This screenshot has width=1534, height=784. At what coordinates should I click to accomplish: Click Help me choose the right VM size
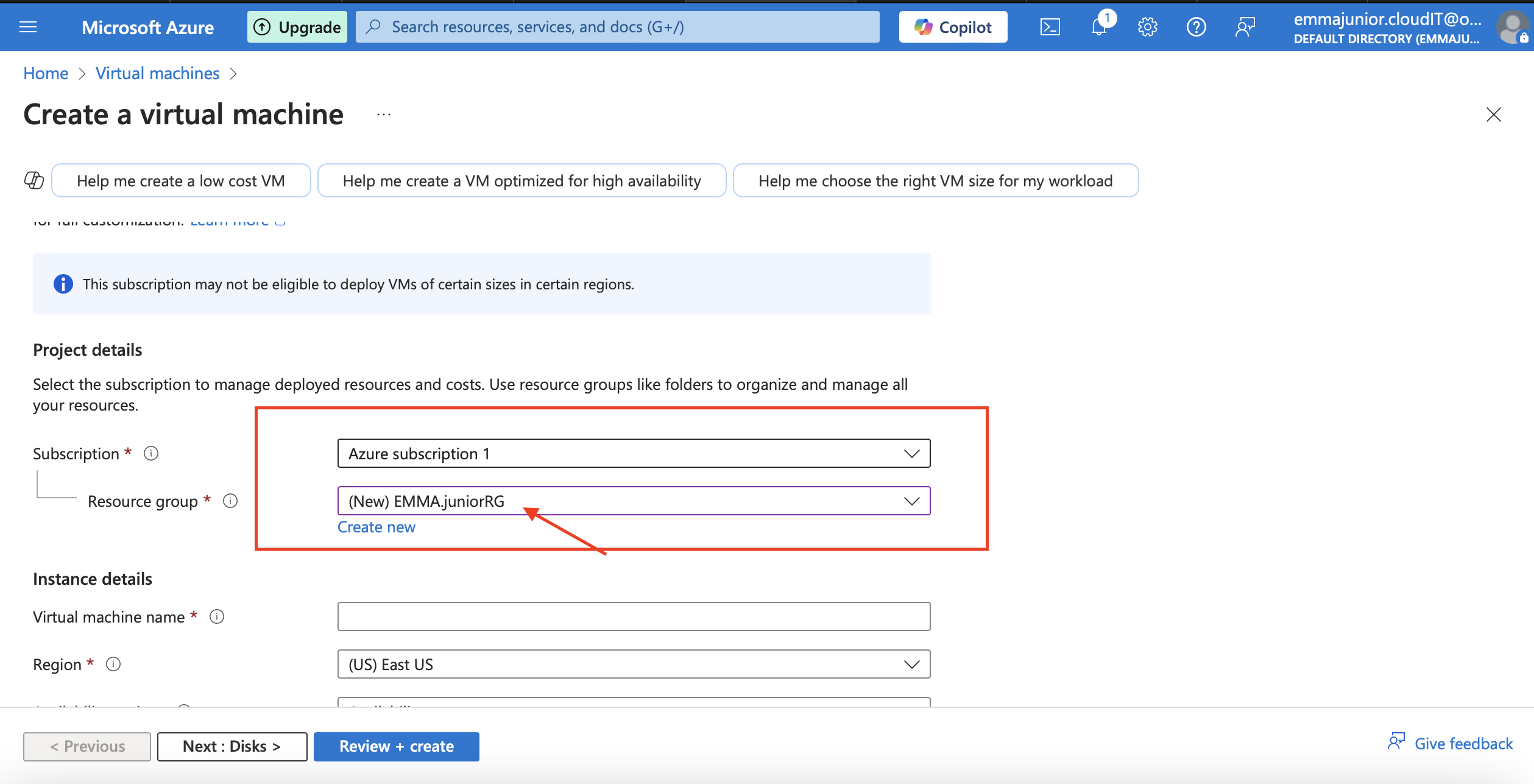point(935,180)
